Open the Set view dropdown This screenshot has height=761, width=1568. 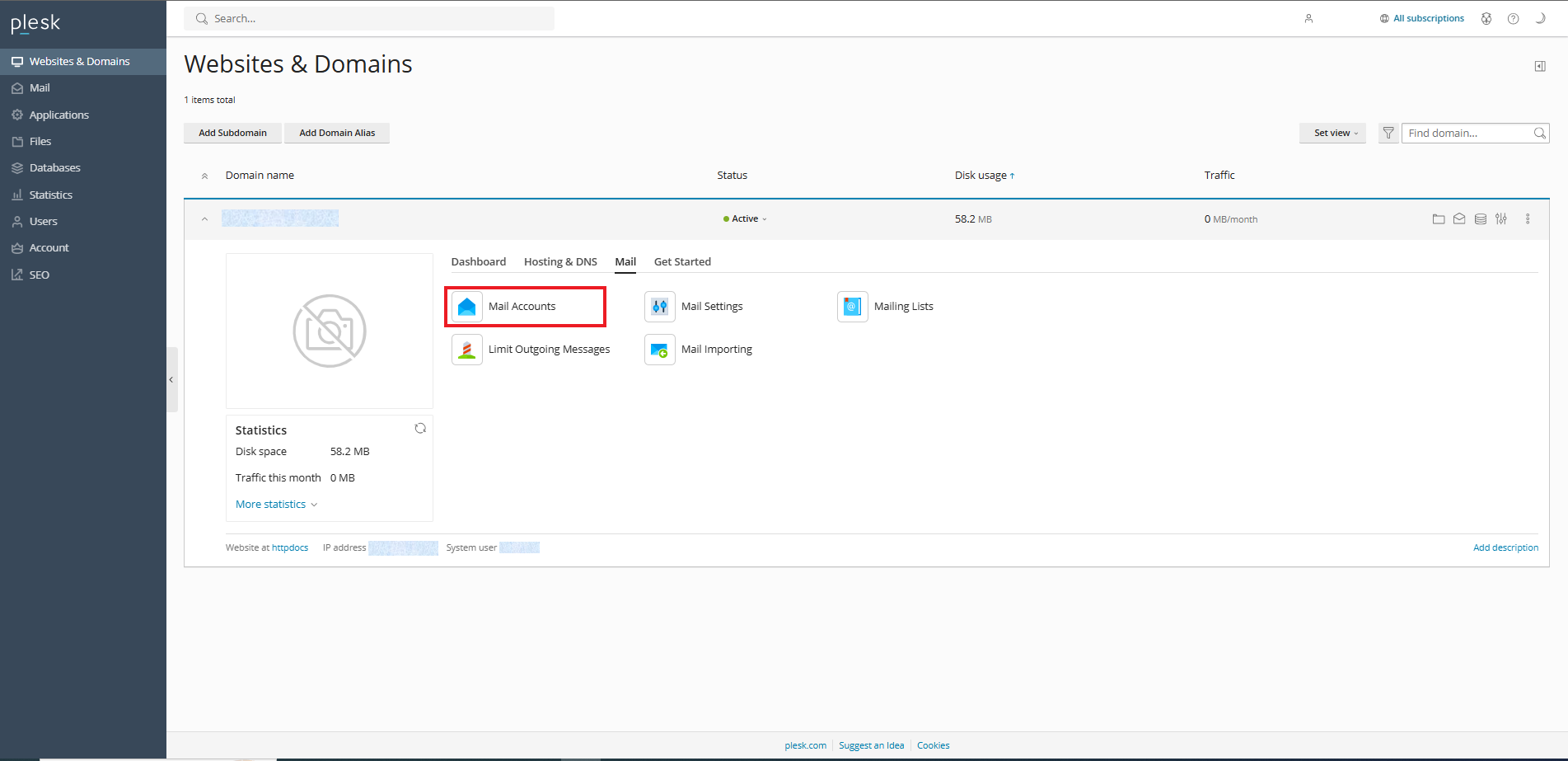pos(1335,133)
